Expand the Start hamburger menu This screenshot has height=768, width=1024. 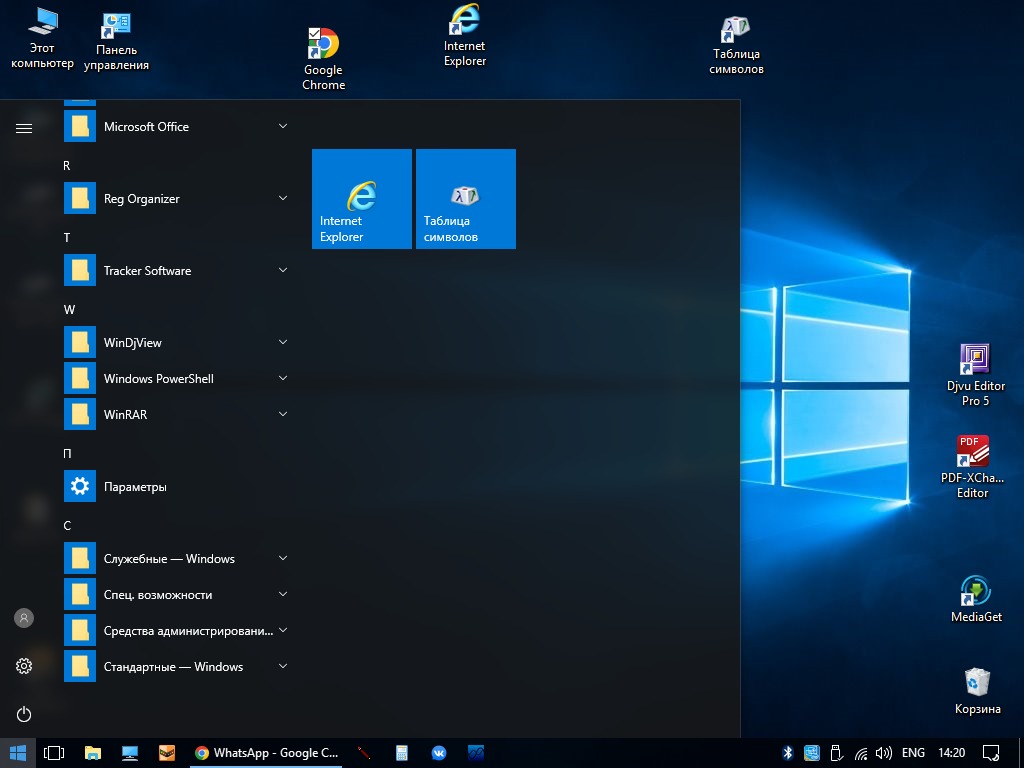[x=24, y=128]
